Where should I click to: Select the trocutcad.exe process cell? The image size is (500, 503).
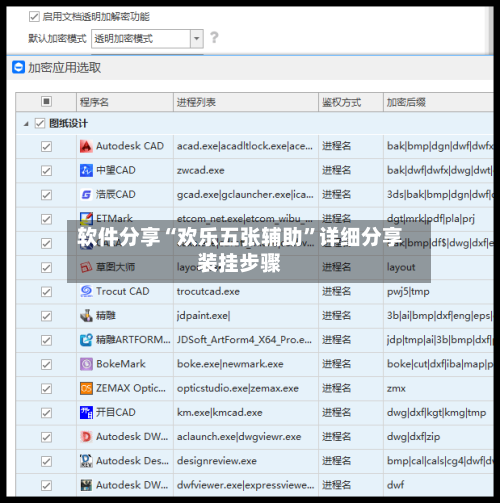click(x=246, y=291)
